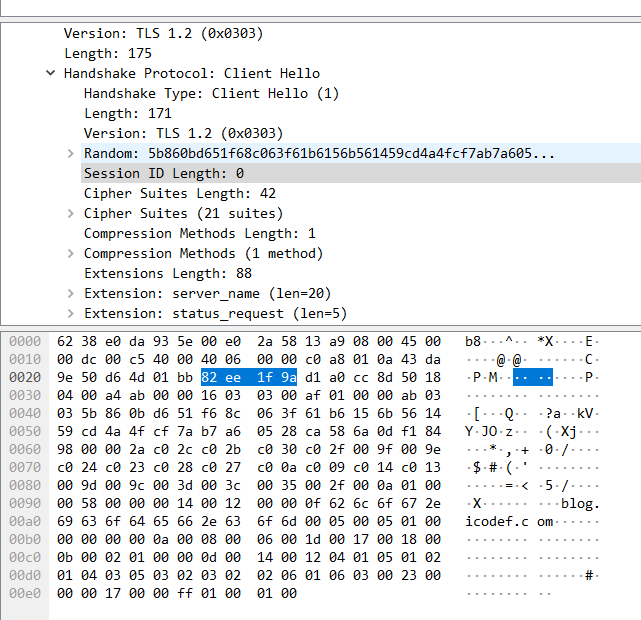Collapse the Handshake Protocol: Client Hello node
Image resolution: width=641 pixels, height=620 pixels.
tap(50, 73)
